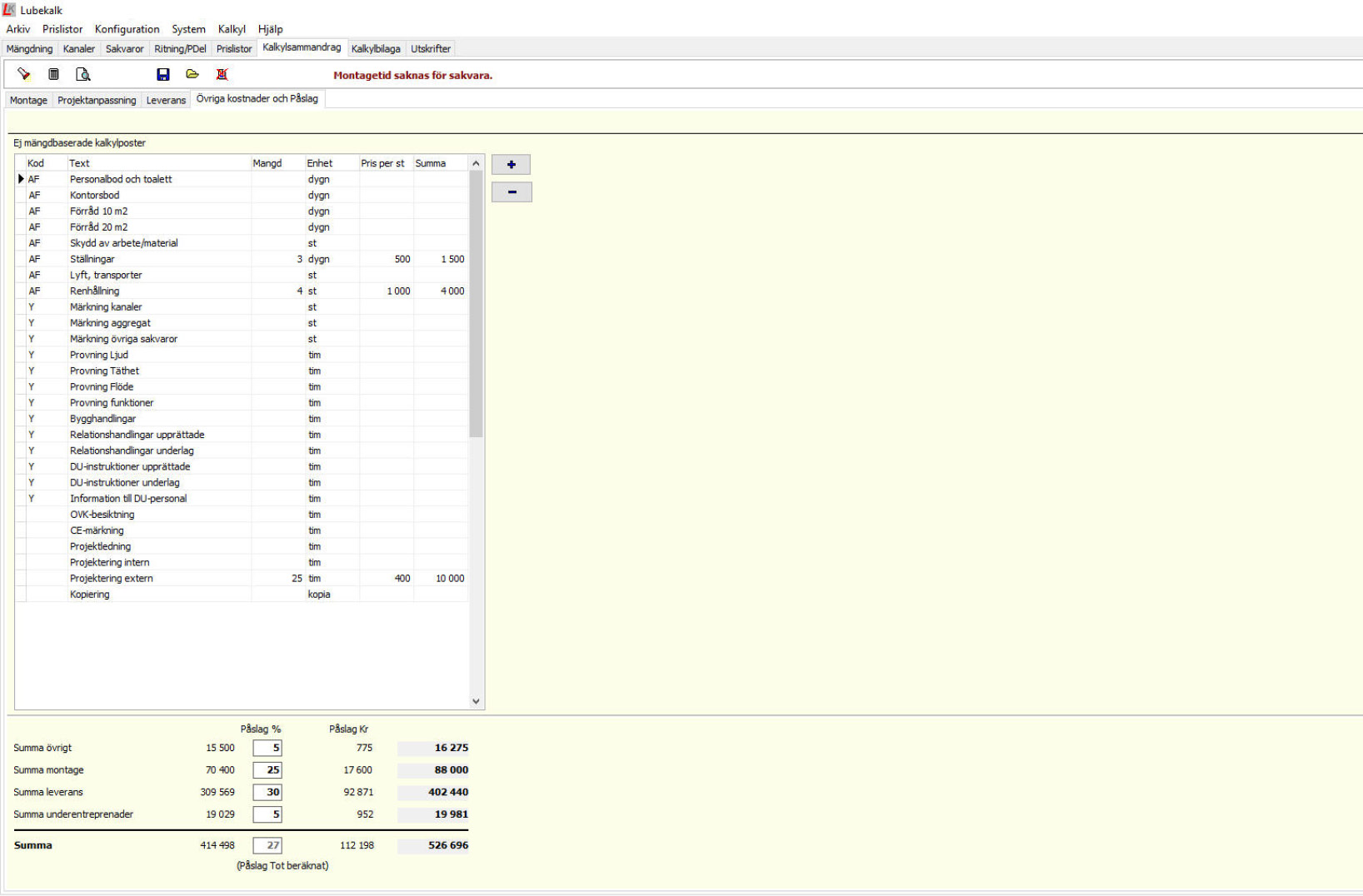Image resolution: width=1363 pixels, height=896 pixels.
Task: Open the calculator tool icon
Action: coord(53,74)
